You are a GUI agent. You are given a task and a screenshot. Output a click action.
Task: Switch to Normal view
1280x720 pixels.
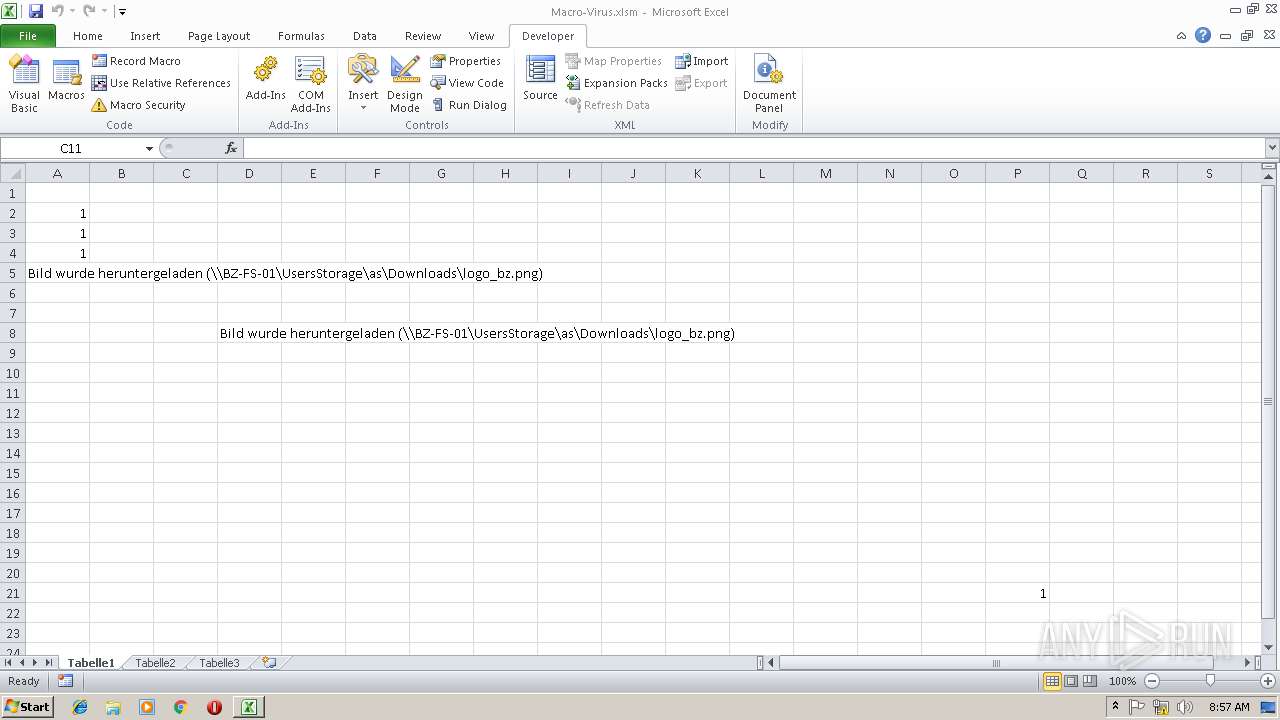click(x=1052, y=681)
